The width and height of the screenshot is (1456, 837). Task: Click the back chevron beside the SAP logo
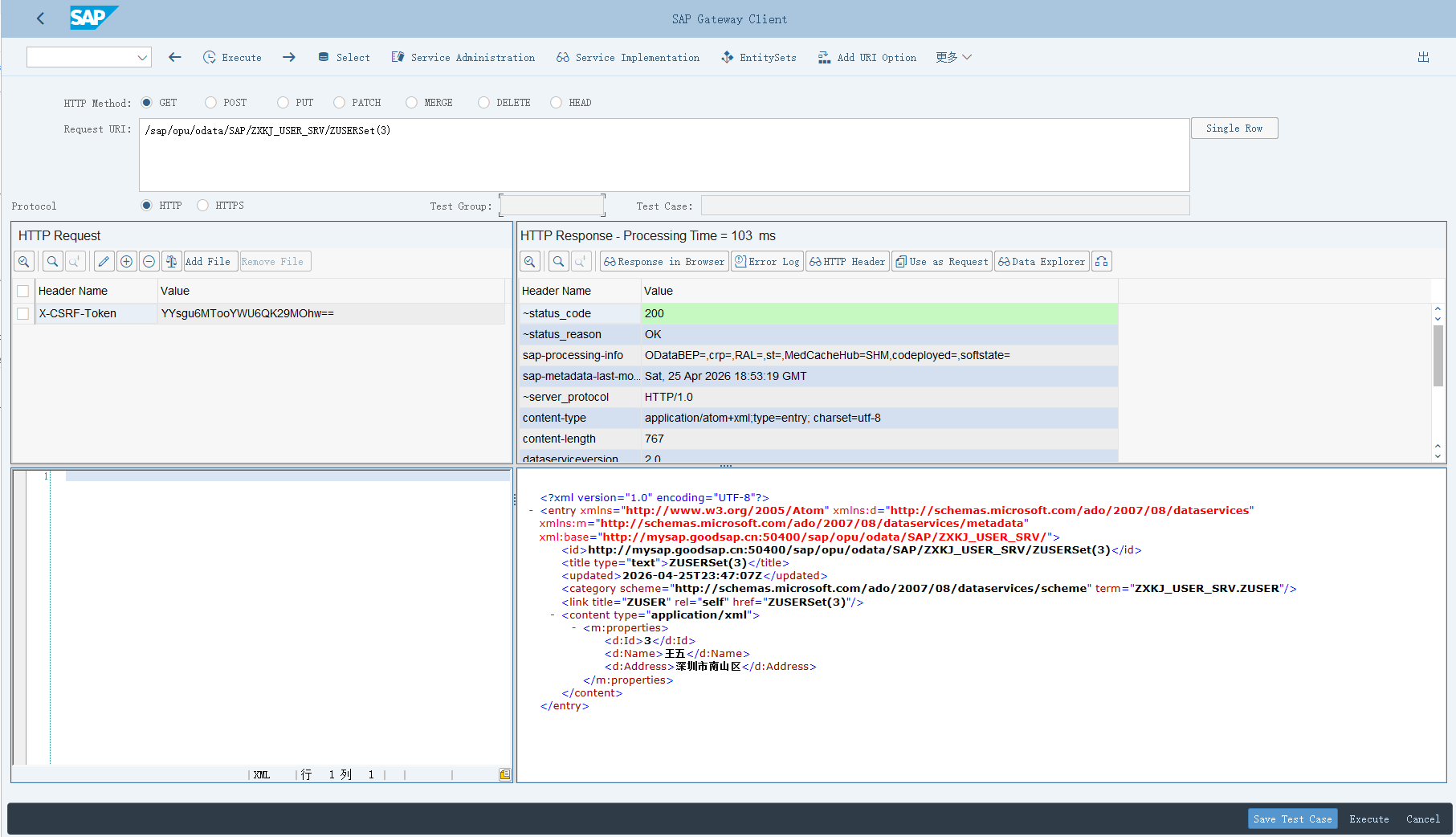point(40,18)
